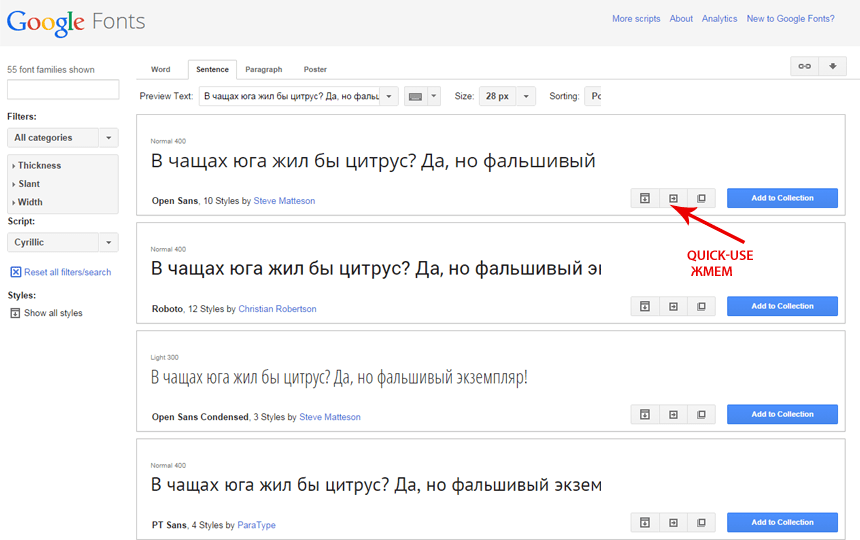Click the see all styles icon for Open Sans Condensed
Image resolution: width=860 pixels, height=540 pixels.
pos(645,414)
